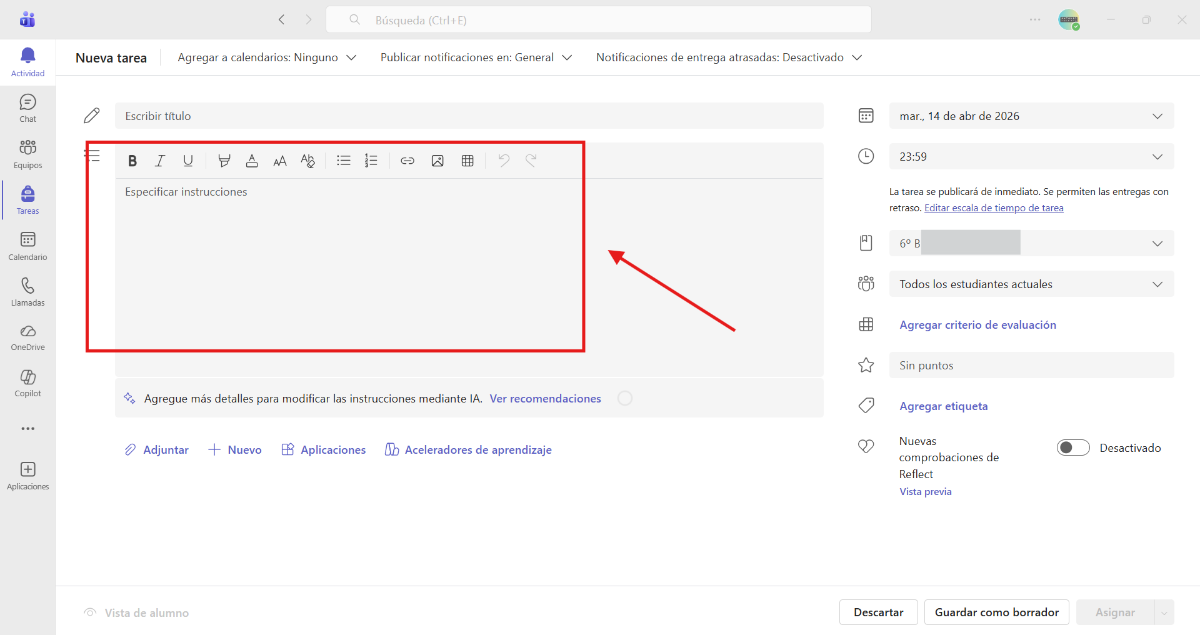Open Aplicaciones below the instructions
Screen dimensions: 1200x635
pyautogui.click(x=324, y=450)
